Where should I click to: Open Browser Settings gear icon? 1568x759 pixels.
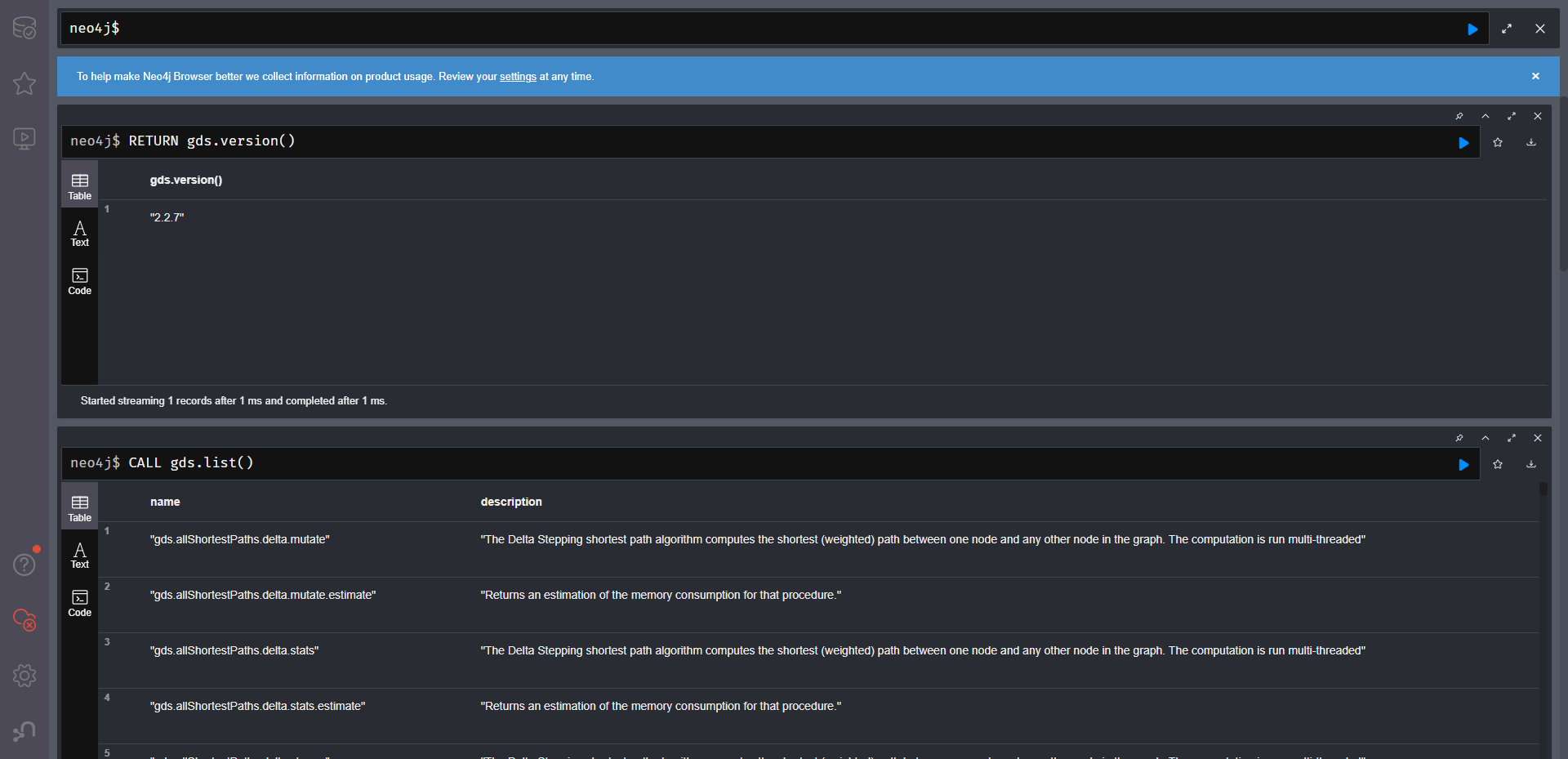pos(24,676)
